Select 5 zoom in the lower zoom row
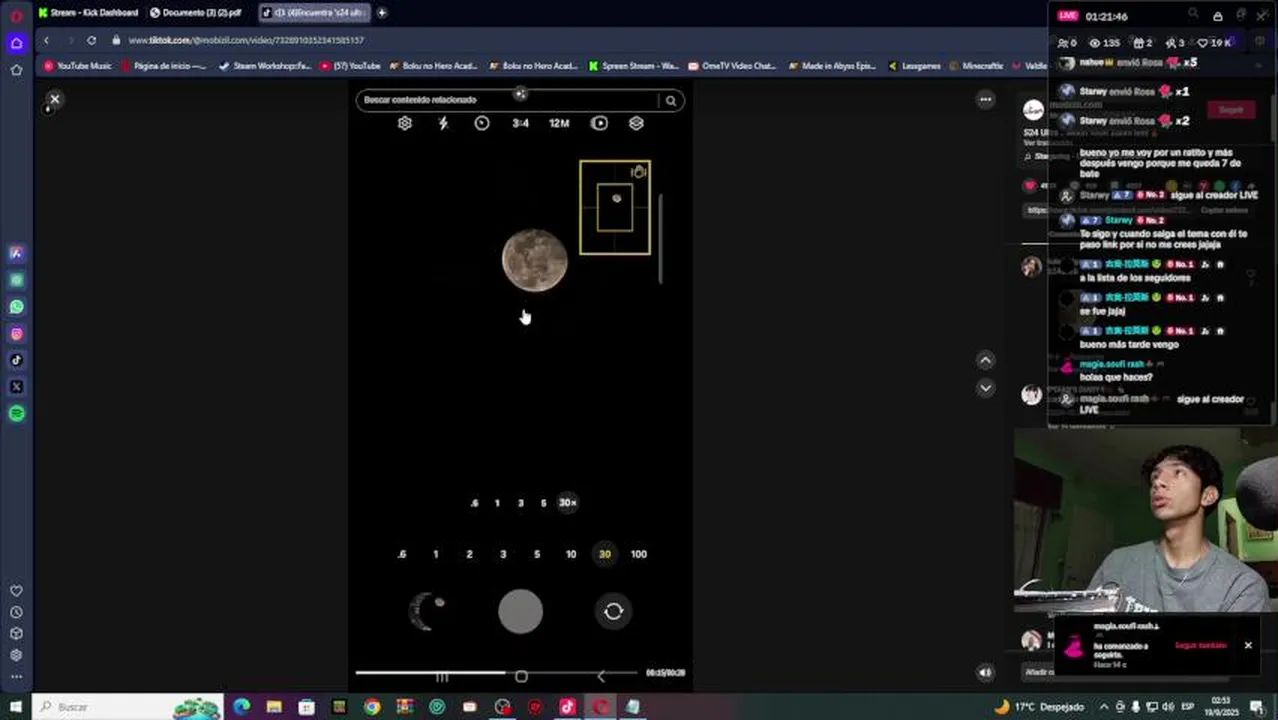 537,554
